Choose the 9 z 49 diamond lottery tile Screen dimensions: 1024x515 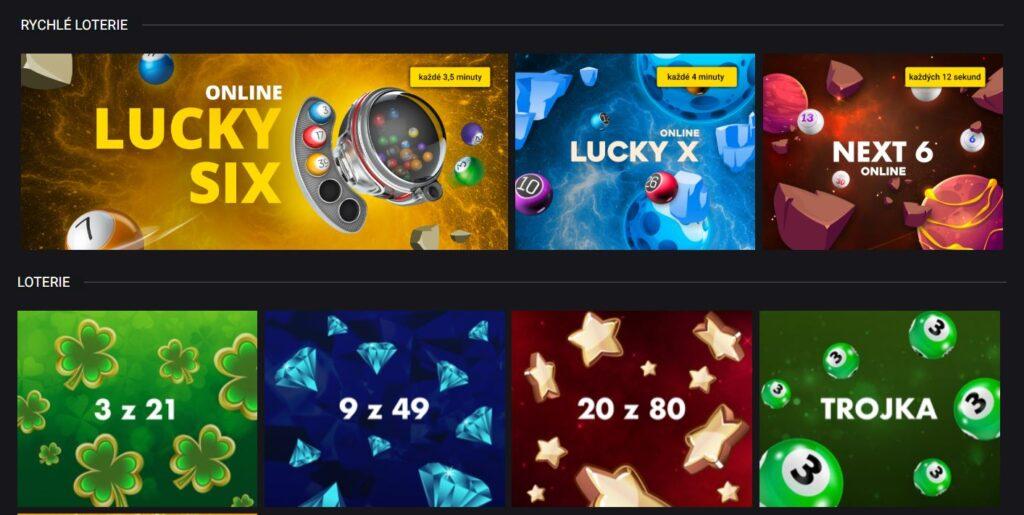click(385, 409)
